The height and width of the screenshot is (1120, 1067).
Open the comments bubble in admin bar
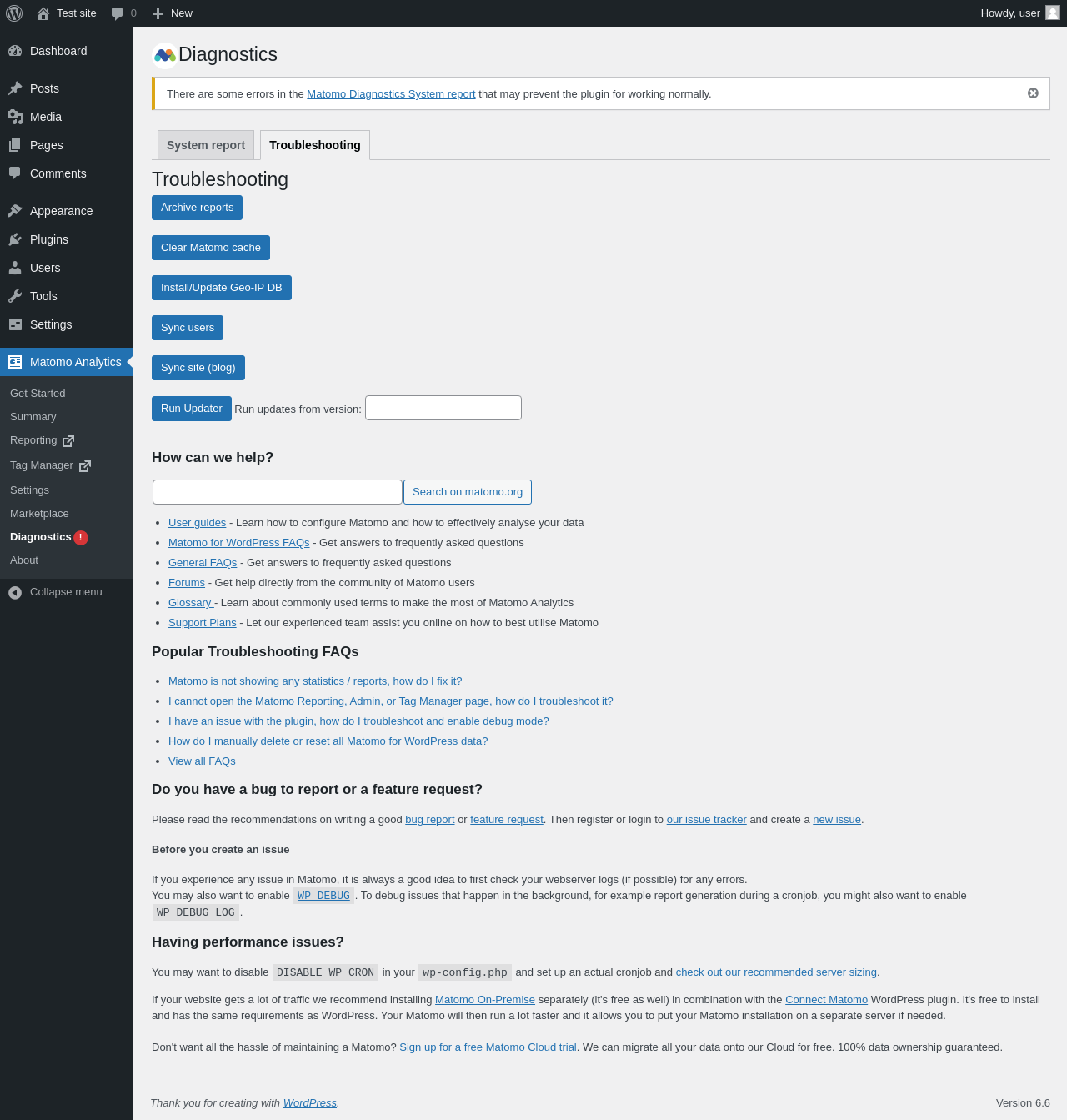[x=118, y=13]
